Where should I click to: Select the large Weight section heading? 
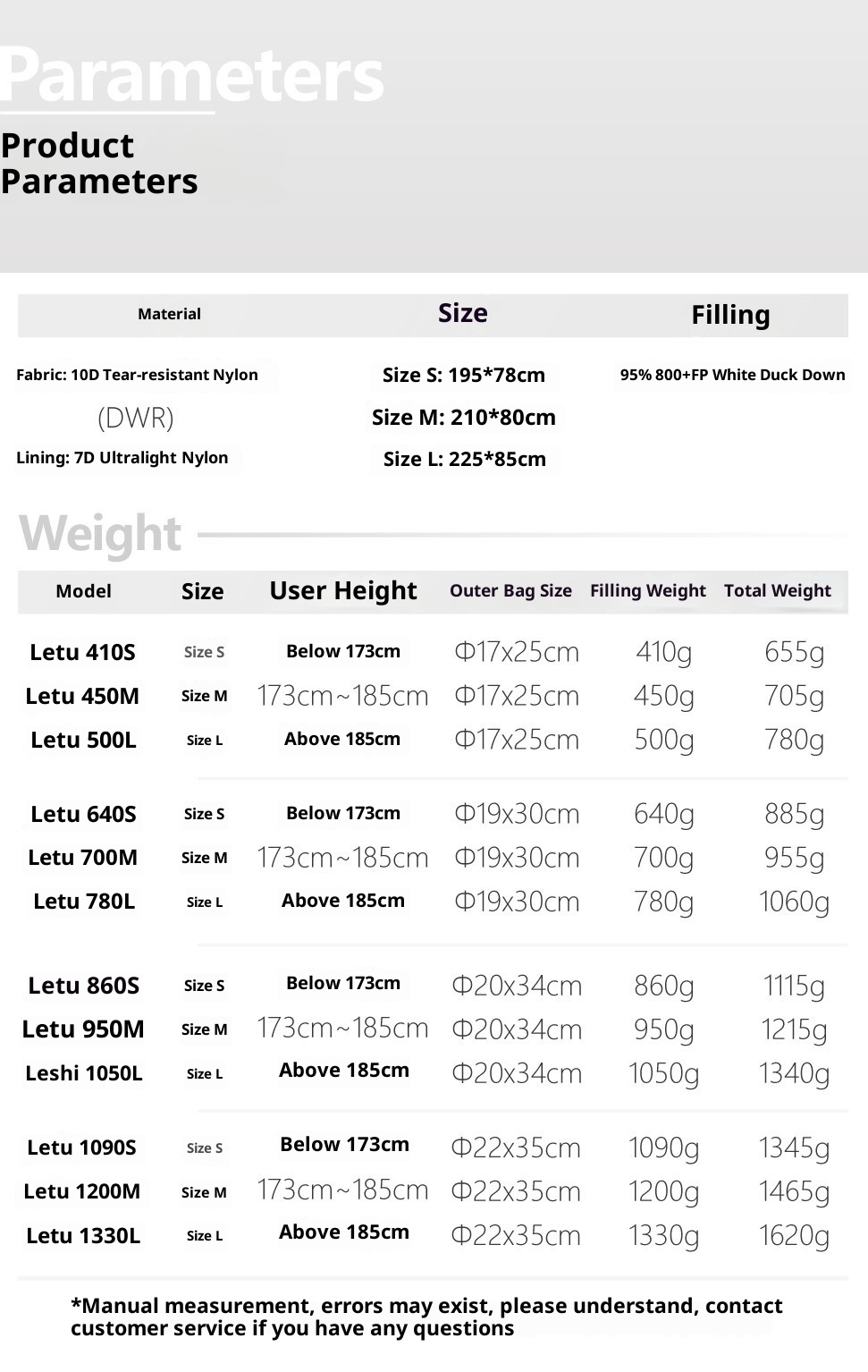pos(100,534)
